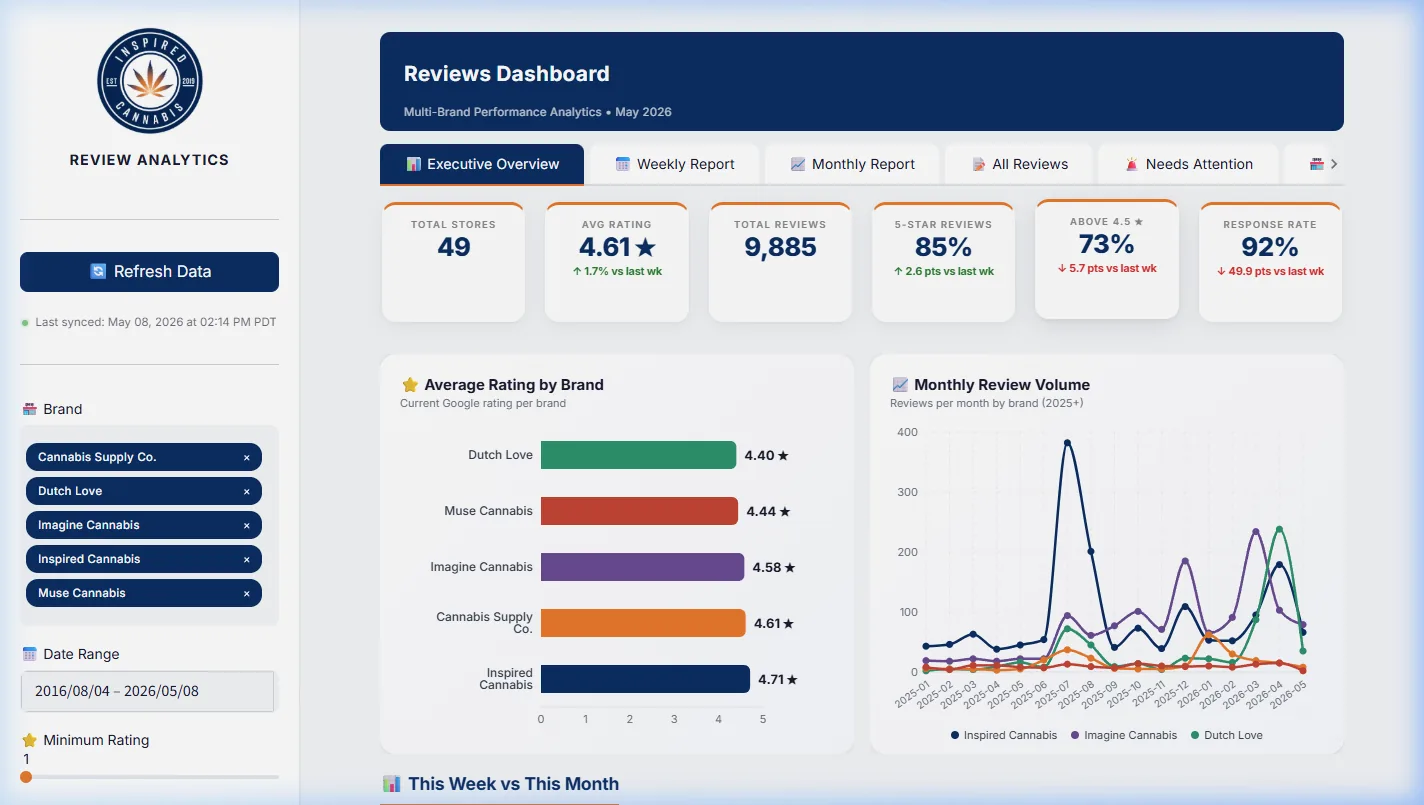Click the Weekly Report calendar icon
The height and width of the screenshot is (805, 1424).
[x=623, y=164]
